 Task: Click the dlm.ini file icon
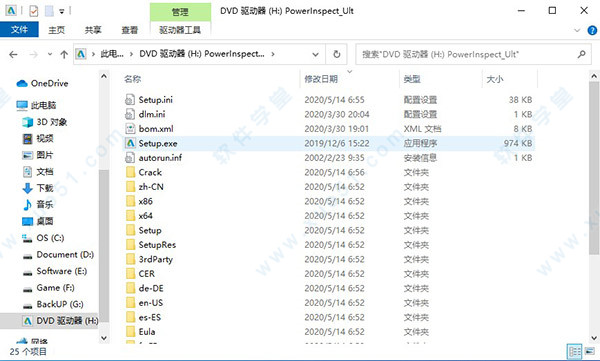click(x=130, y=114)
